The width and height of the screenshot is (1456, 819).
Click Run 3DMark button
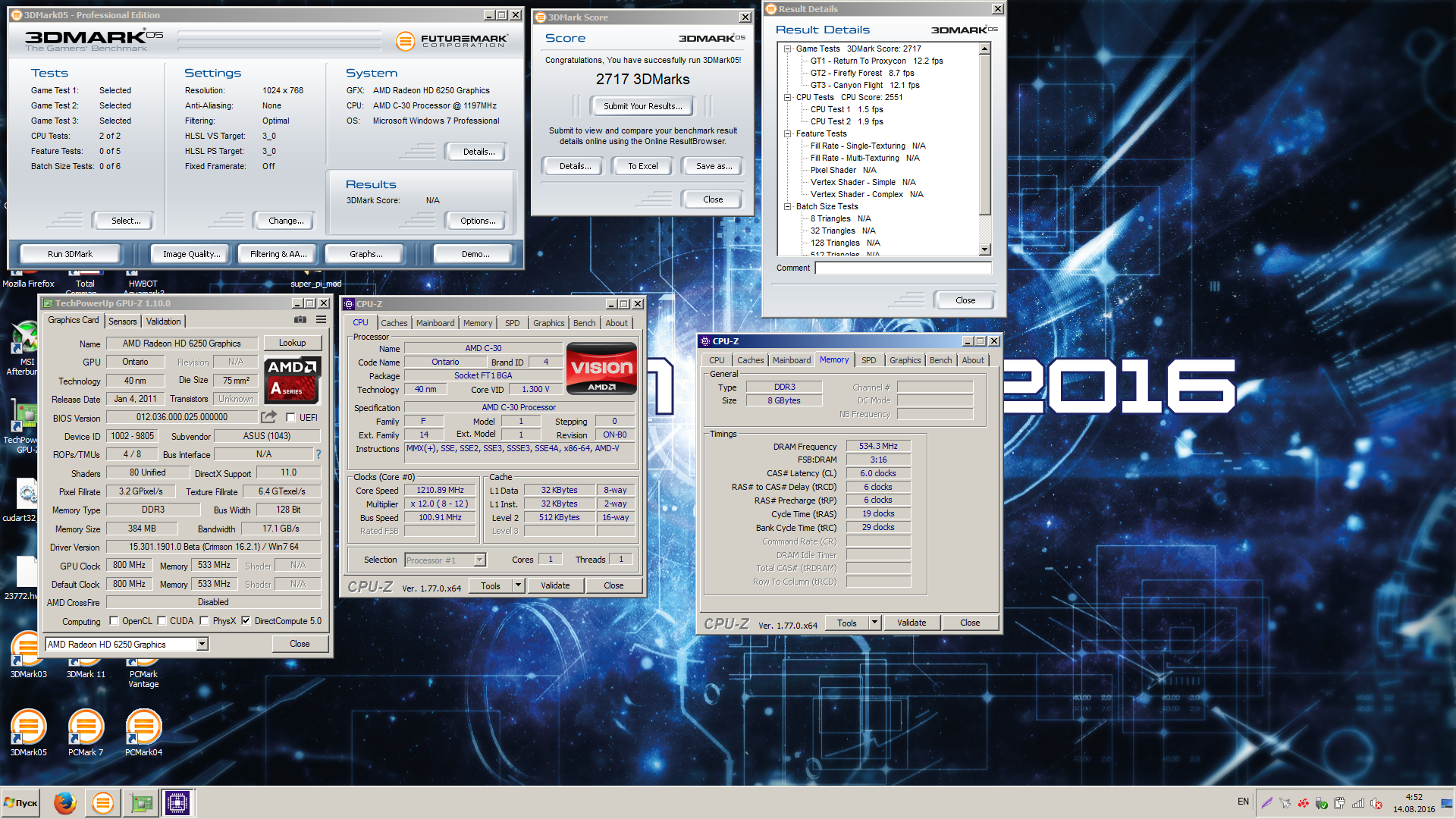(x=70, y=254)
